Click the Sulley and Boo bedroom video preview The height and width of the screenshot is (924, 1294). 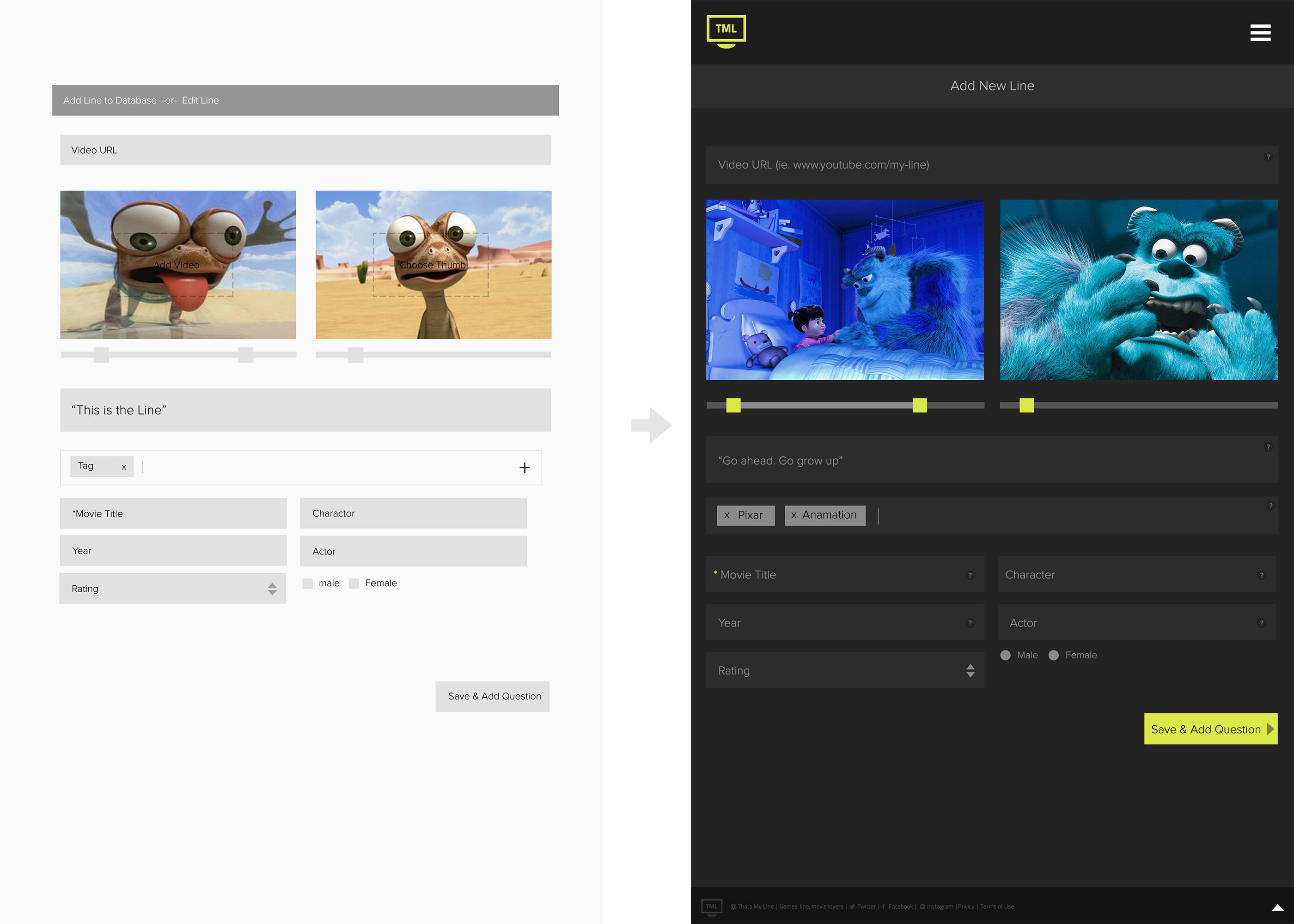(x=845, y=290)
